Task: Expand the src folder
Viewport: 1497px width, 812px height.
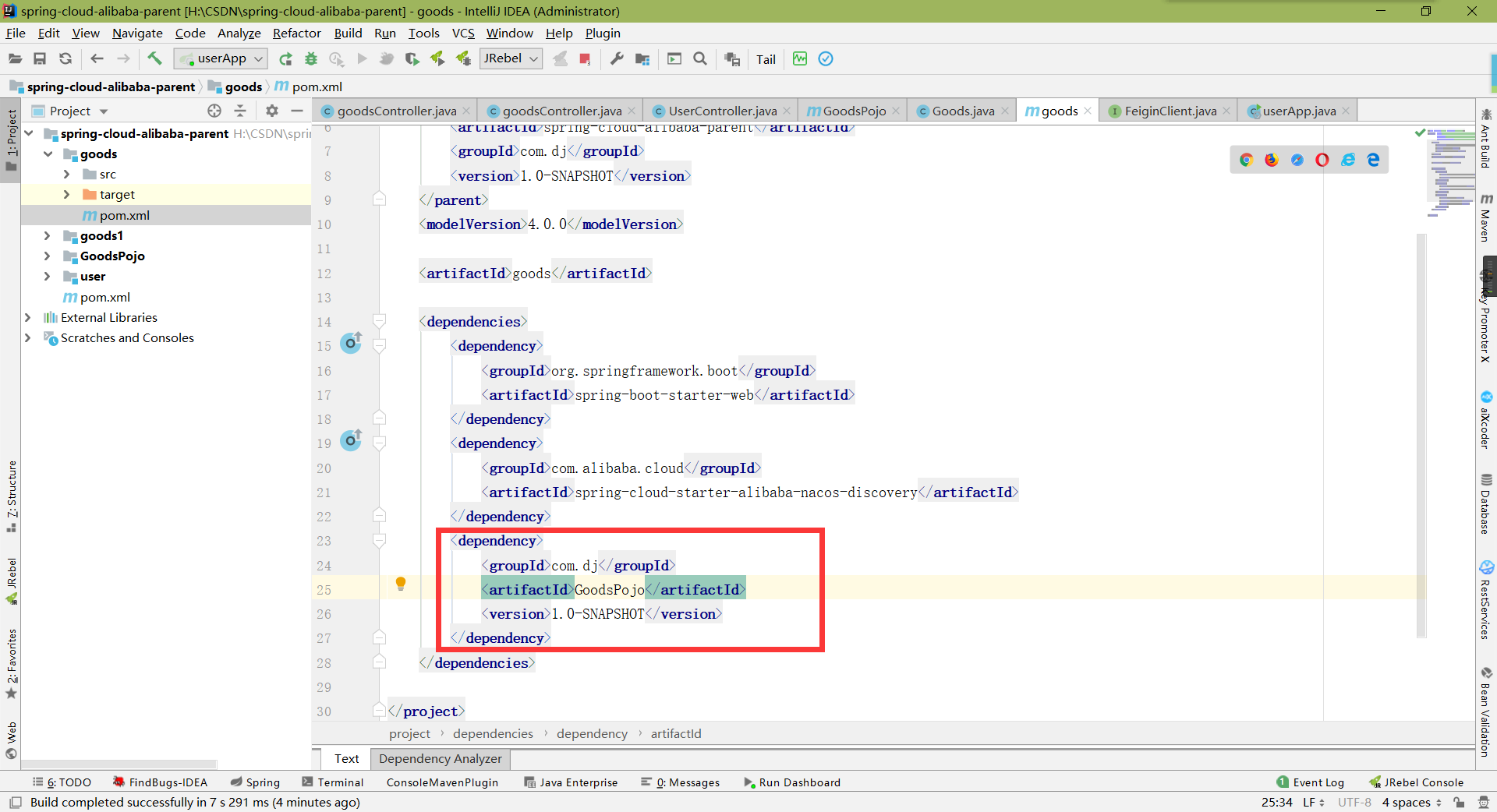Action: click(67, 174)
